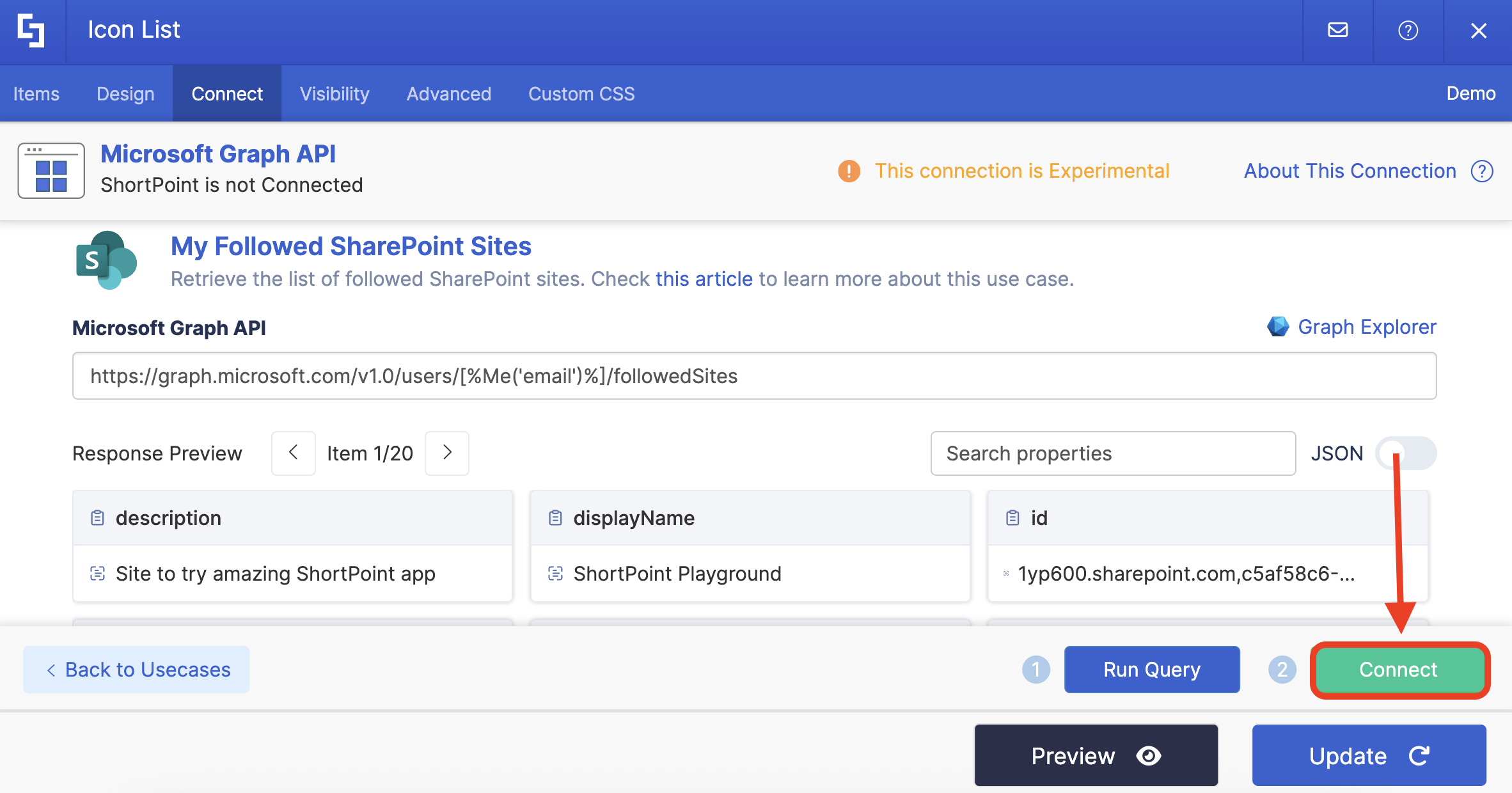Click the Run Query button
The height and width of the screenshot is (793, 1512).
click(1151, 669)
